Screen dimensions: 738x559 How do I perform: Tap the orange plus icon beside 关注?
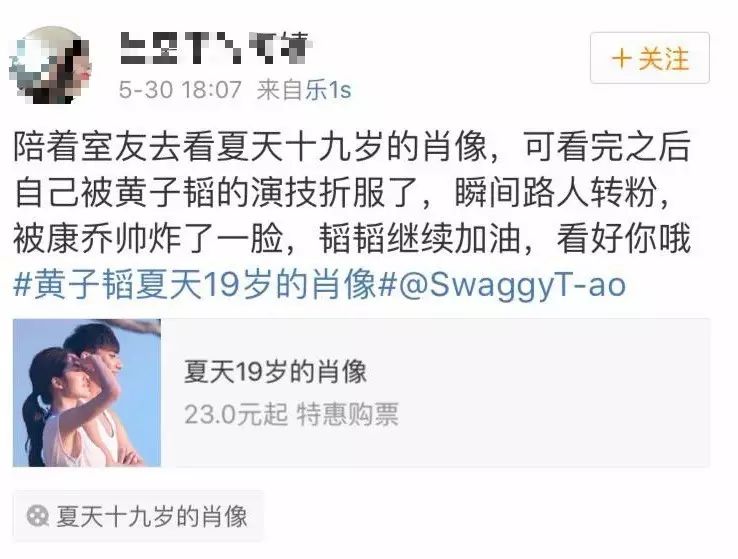coord(621,59)
